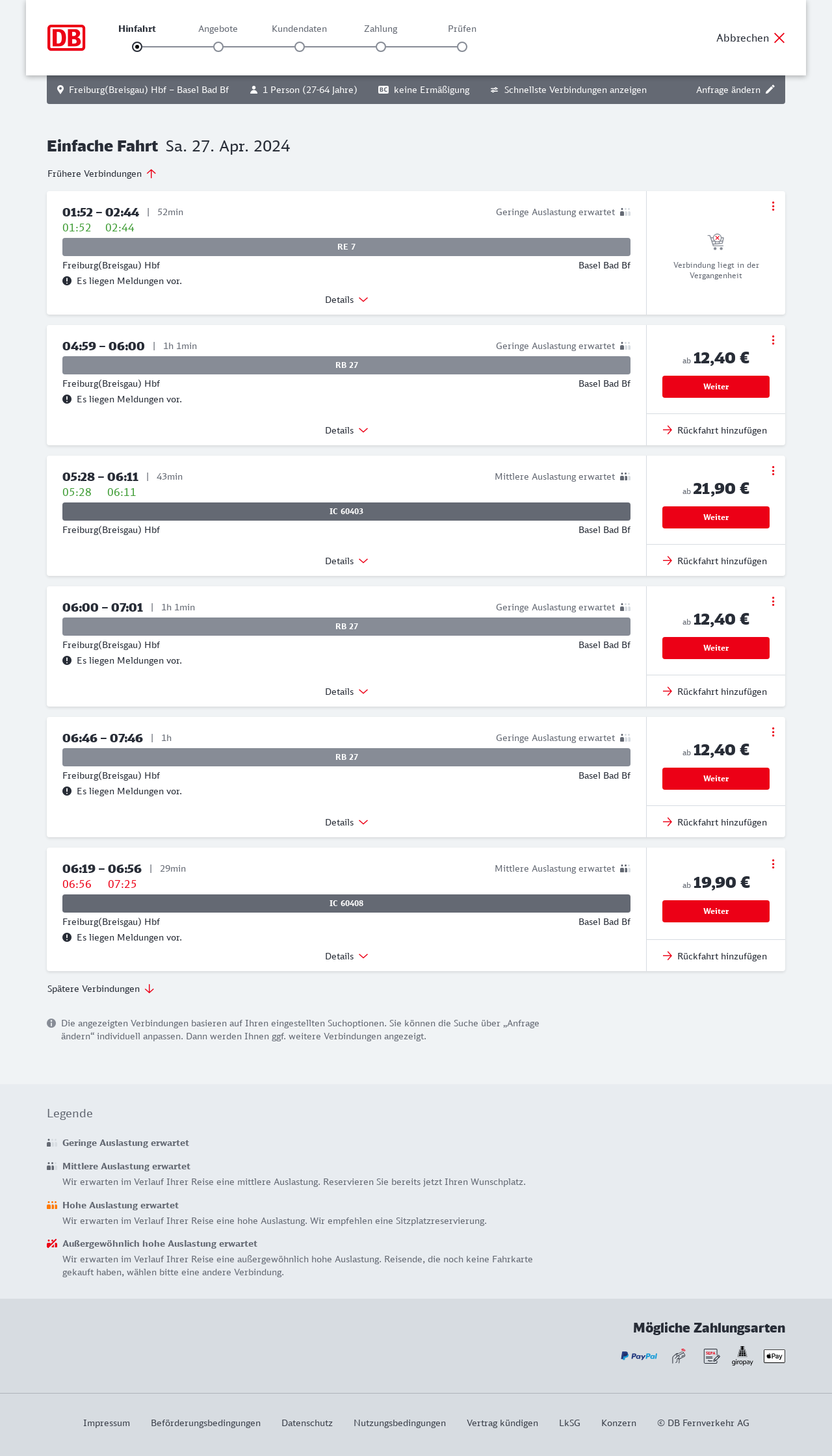Click Weiter for the 21,90 € connection
The height and width of the screenshot is (1456, 832).
pos(716,517)
